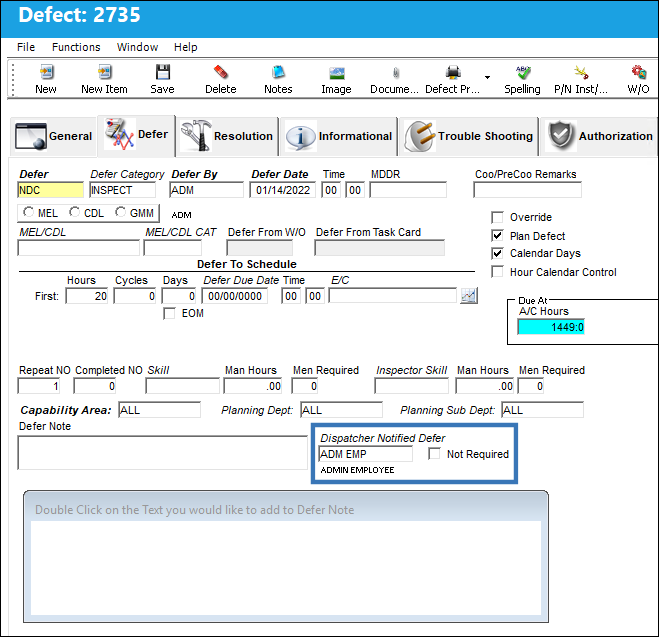The width and height of the screenshot is (659, 637).
Task: Click the Defer Date field 01/14/2022
Action: click(x=282, y=190)
